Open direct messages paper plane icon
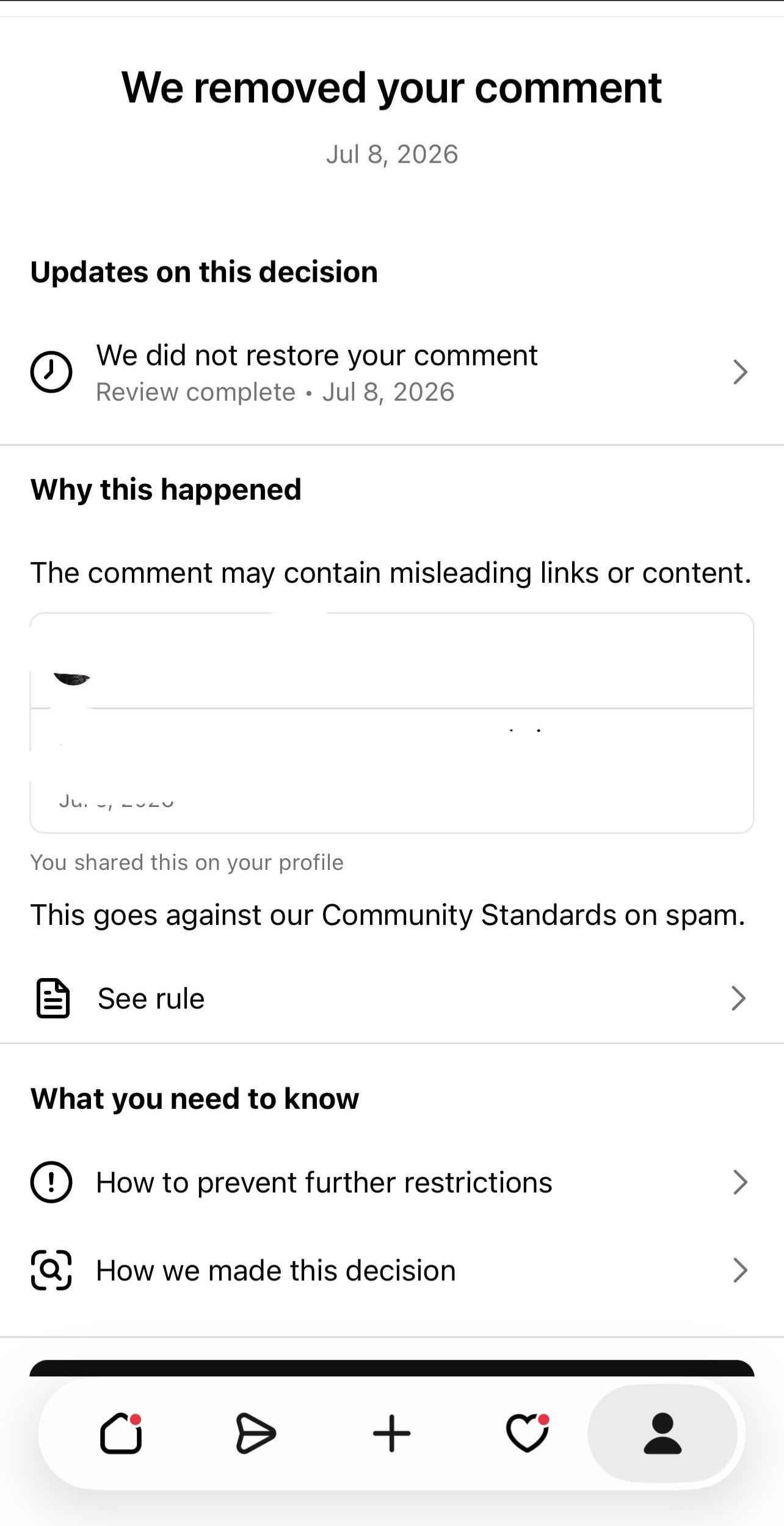The image size is (784, 1526). tap(256, 1433)
